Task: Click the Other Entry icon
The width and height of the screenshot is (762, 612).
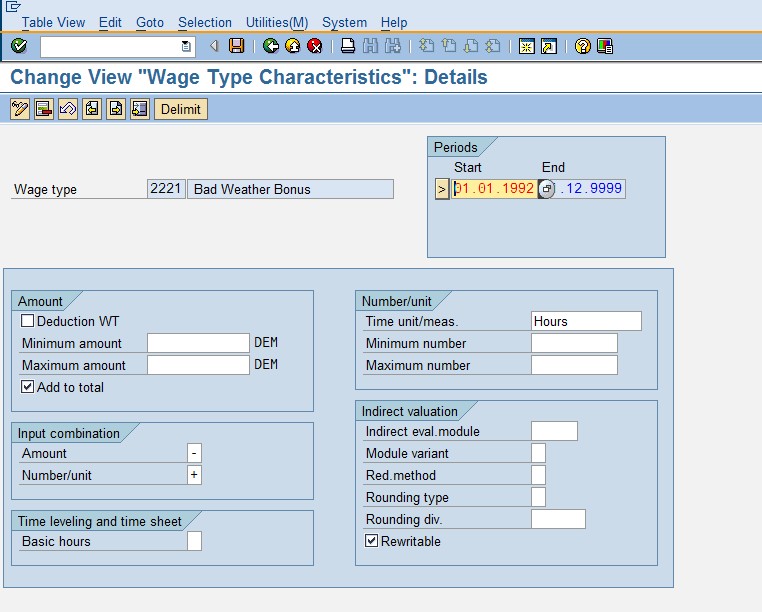Action: pyautogui.click(x=139, y=109)
